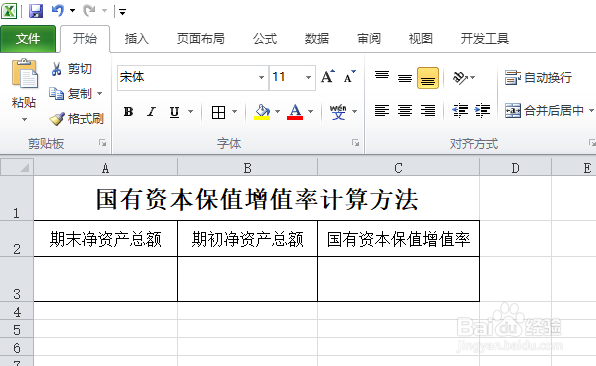This screenshot has height=366, width=596.
Task: Switch to the 开始 tab
Action: 85,39
